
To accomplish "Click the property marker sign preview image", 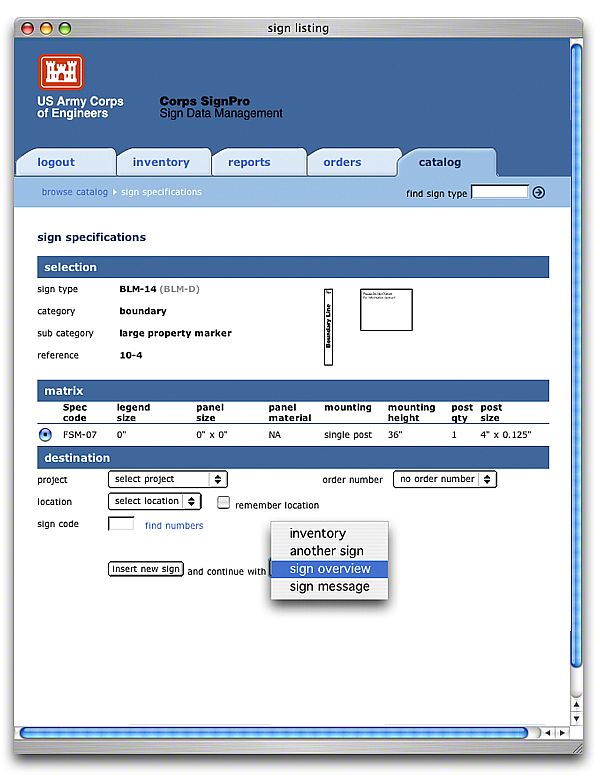I will pos(386,310).
